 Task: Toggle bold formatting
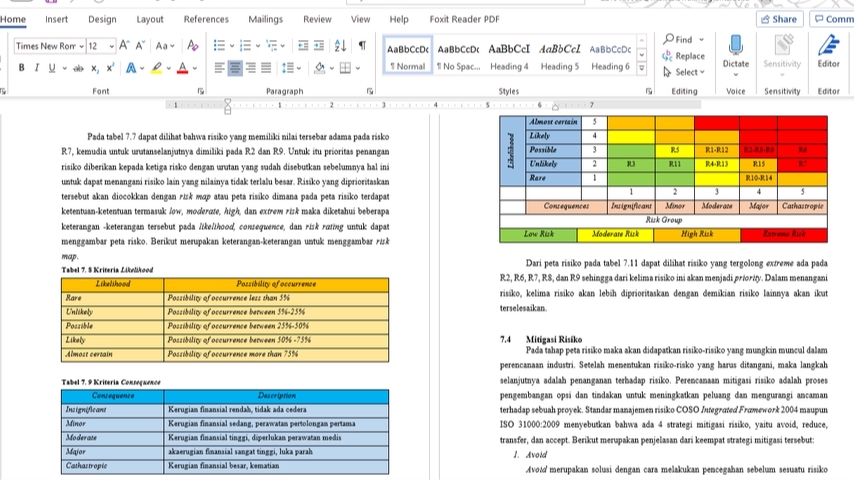[21, 68]
